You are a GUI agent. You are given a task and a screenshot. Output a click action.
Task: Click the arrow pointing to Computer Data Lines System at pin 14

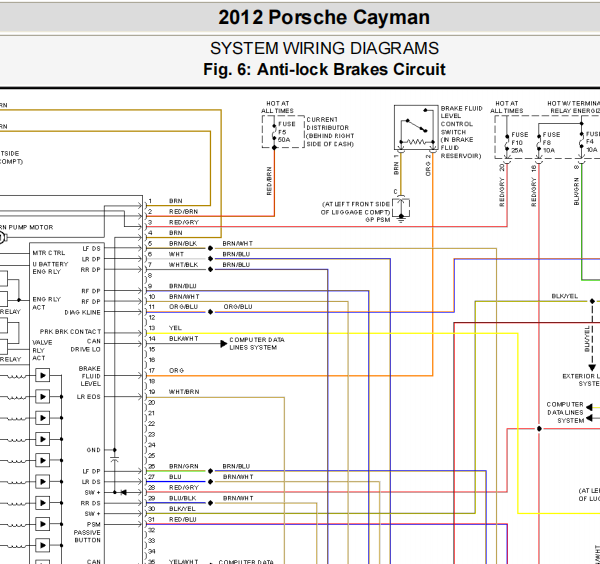(223, 344)
